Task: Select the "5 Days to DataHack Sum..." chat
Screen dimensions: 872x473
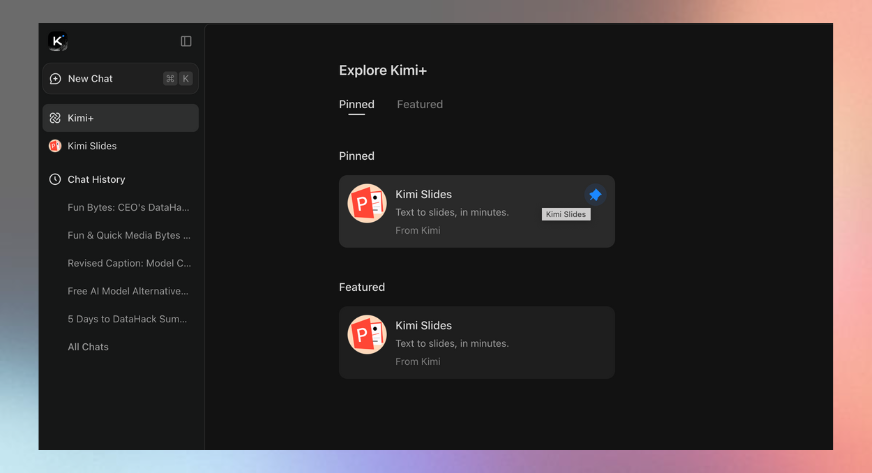Action: (128, 319)
